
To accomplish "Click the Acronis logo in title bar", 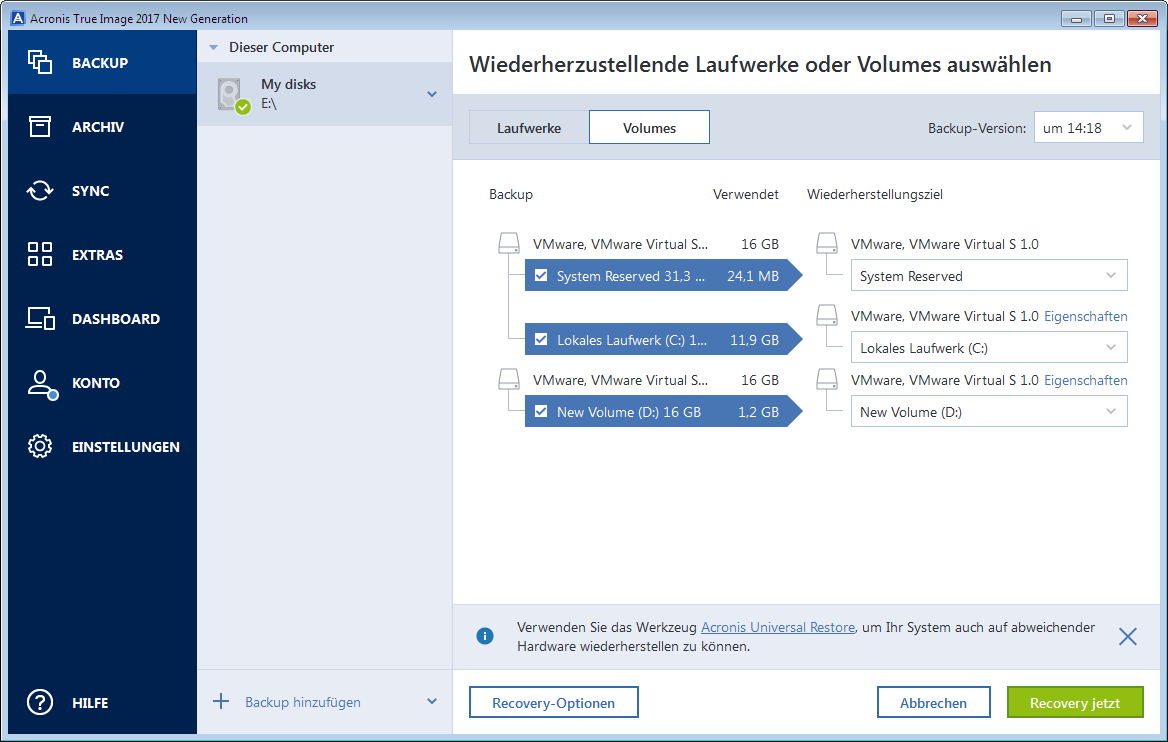I will 18,18.
